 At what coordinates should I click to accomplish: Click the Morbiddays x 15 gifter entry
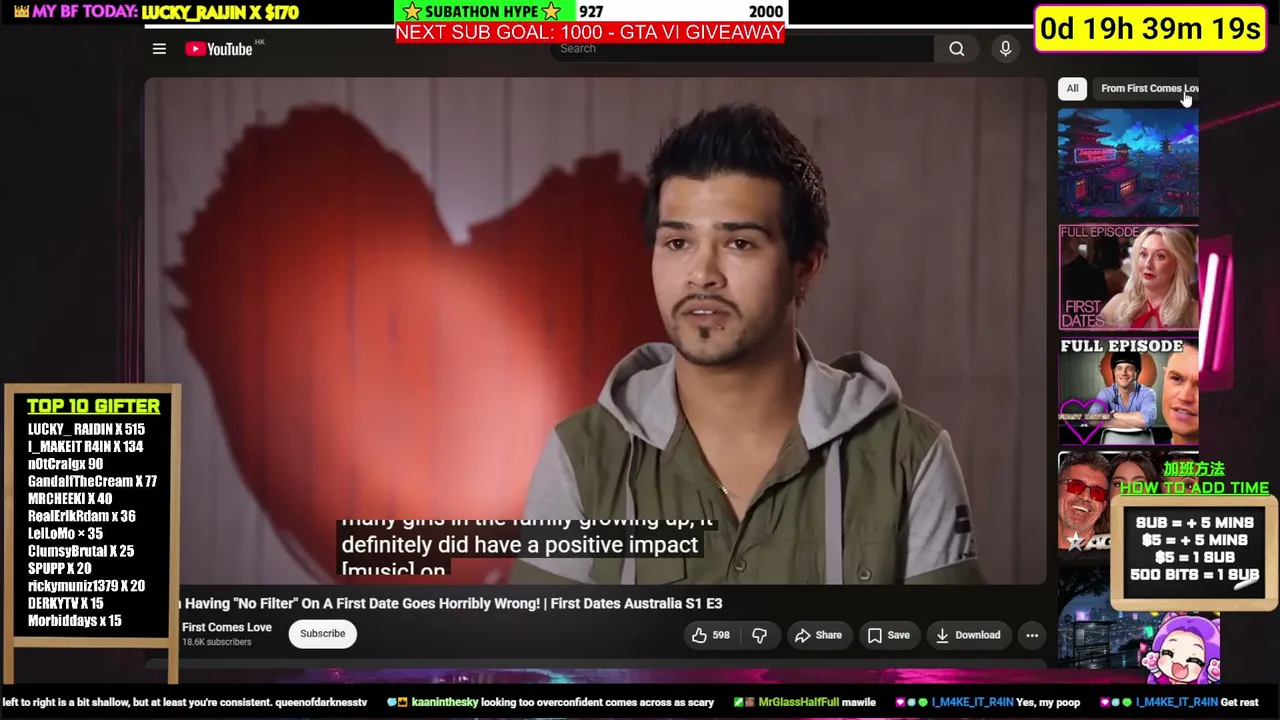pos(74,621)
